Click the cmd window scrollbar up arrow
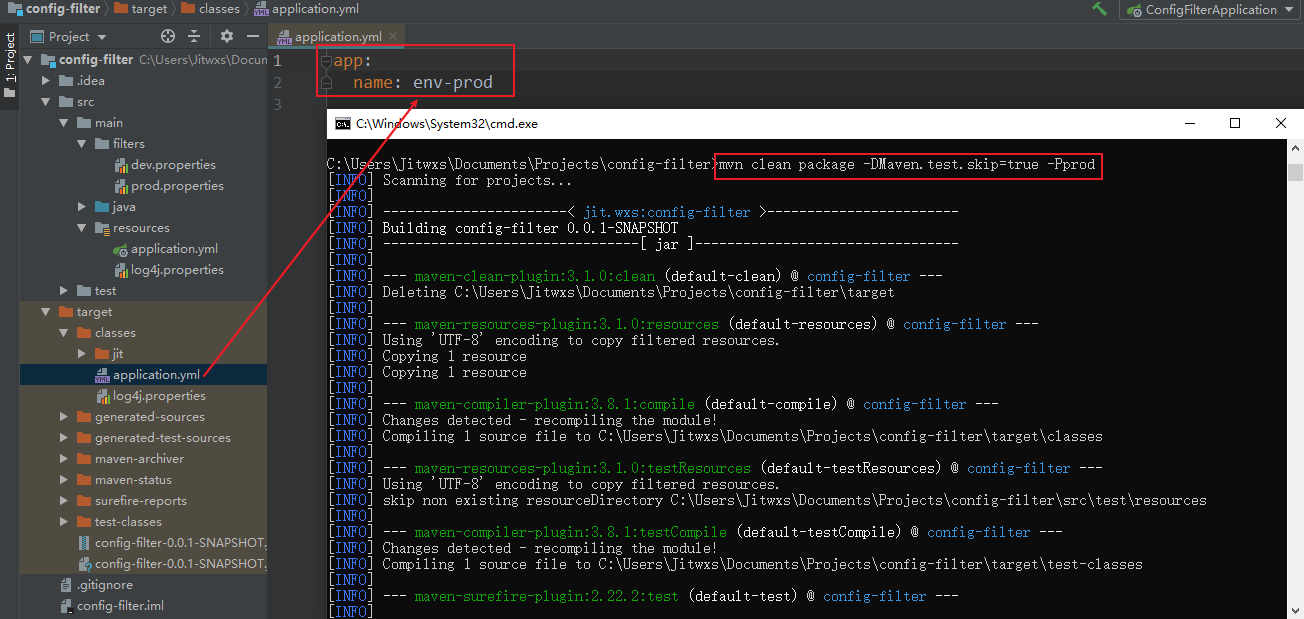This screenshot has height=619, width=1304. (x=1296, y=147)
